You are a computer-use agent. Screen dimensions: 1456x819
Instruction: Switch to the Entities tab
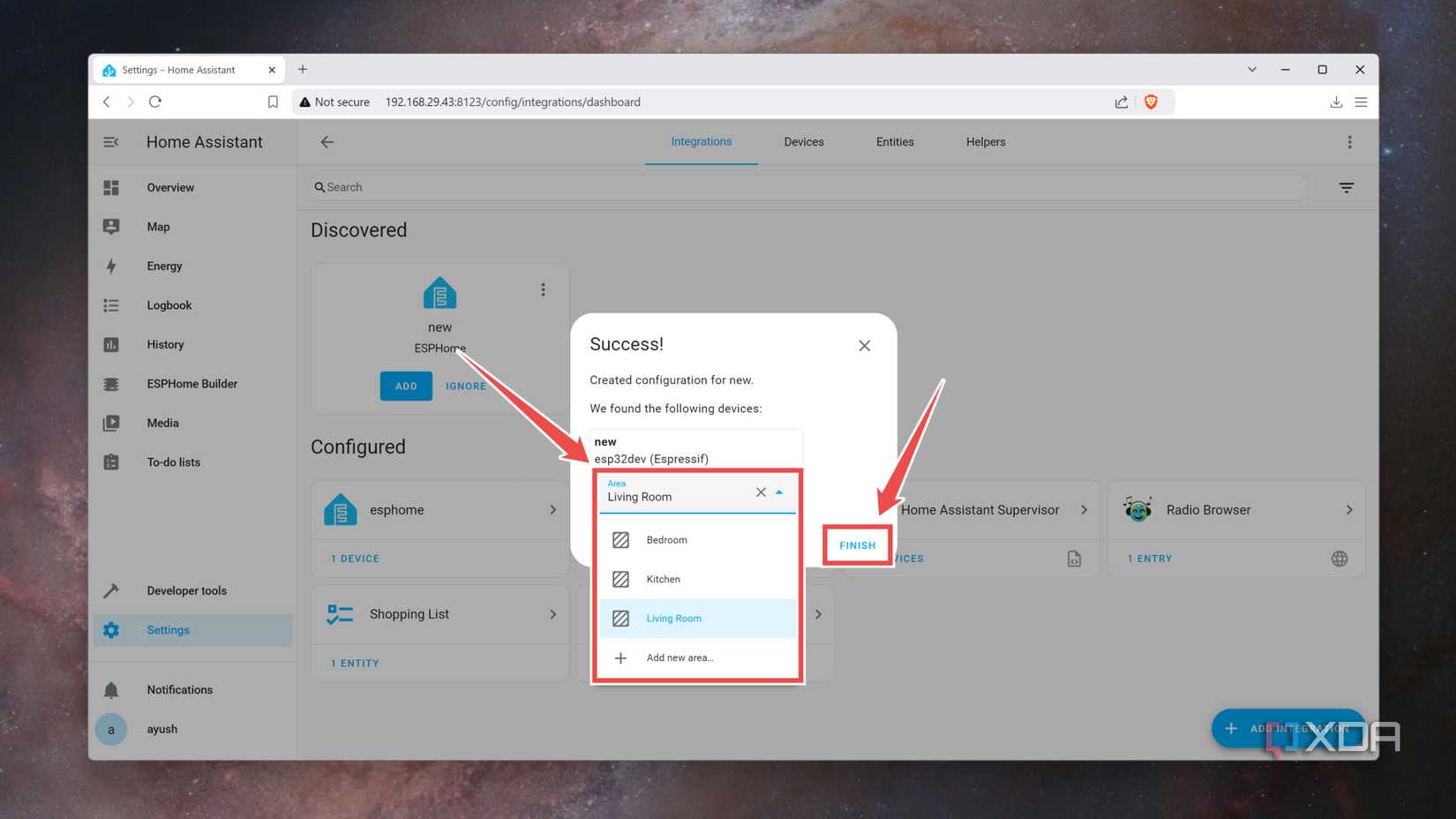click(x=894, y=141)
